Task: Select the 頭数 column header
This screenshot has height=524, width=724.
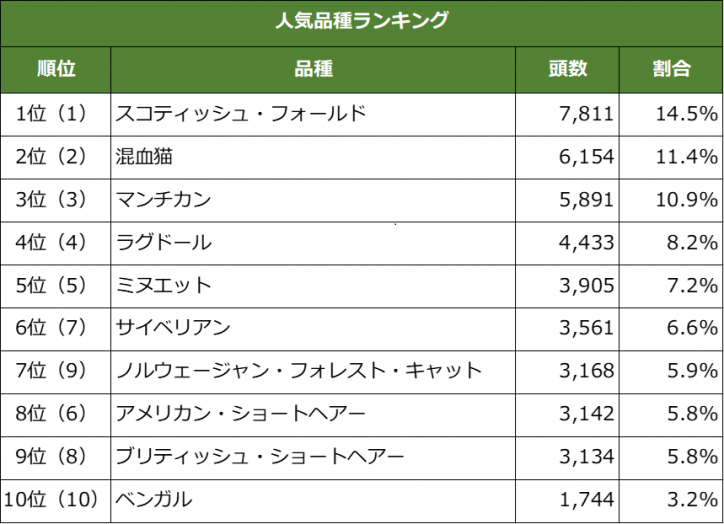Action: pyautogui.click(x=567, y=70)
